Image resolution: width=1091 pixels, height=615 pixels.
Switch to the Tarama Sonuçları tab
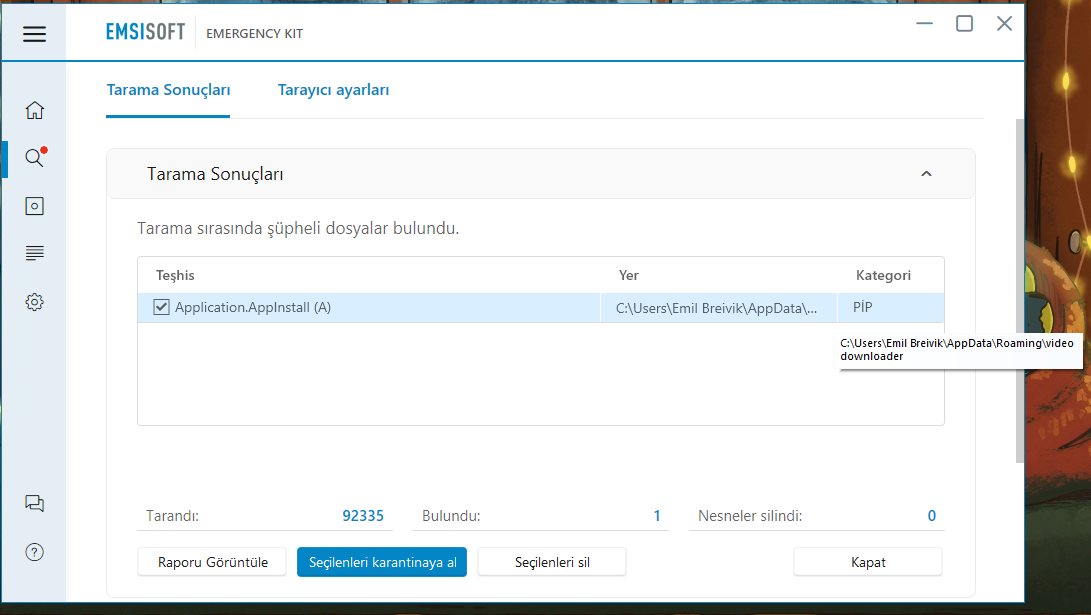click(168, 90)
